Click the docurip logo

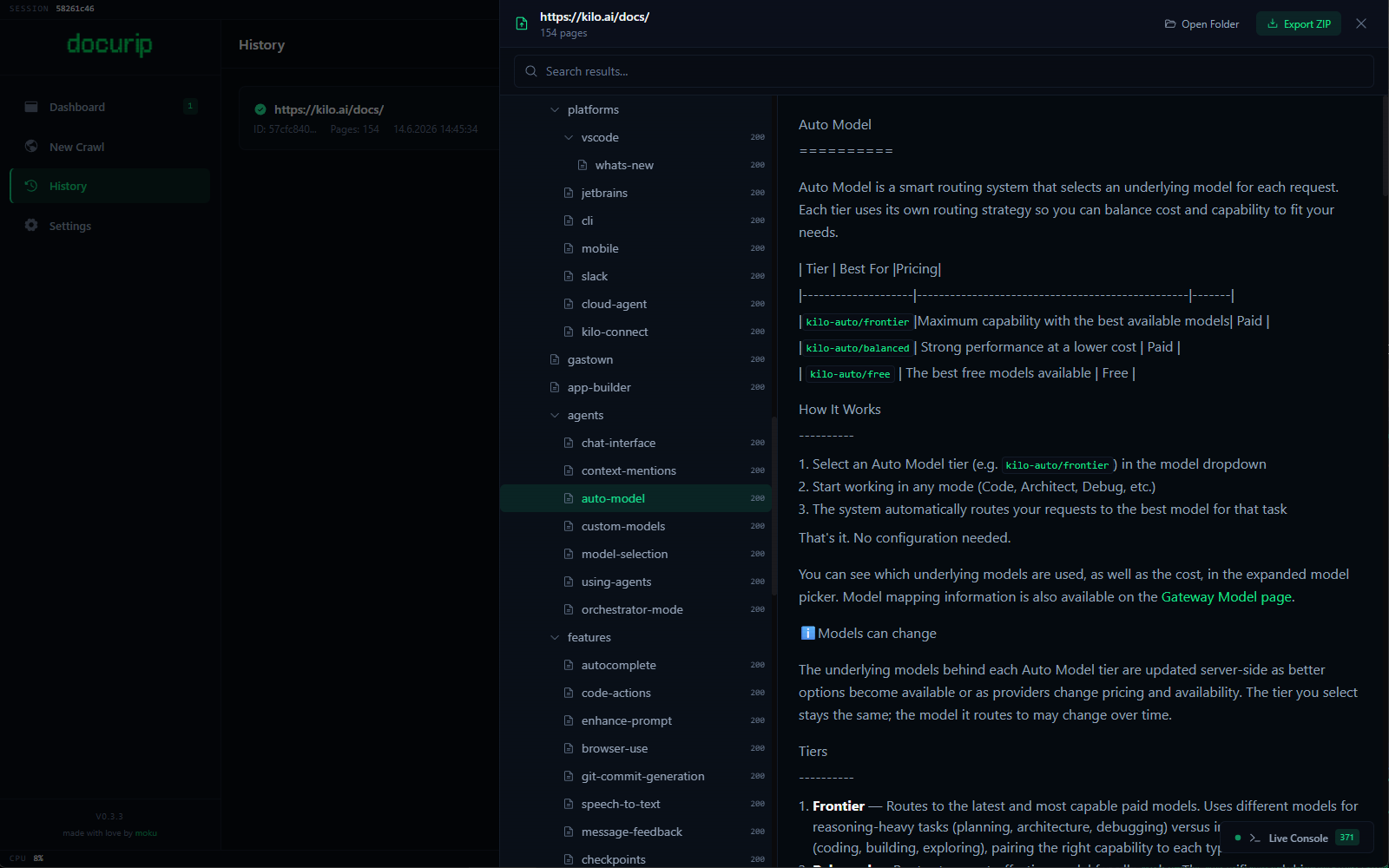click(109, 43)
